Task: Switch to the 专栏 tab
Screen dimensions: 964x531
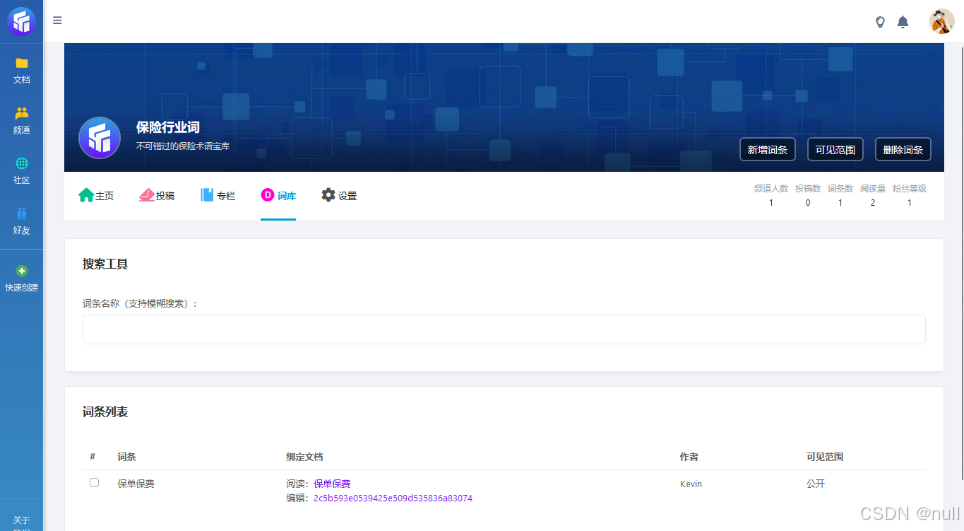Action: point(218,195)
